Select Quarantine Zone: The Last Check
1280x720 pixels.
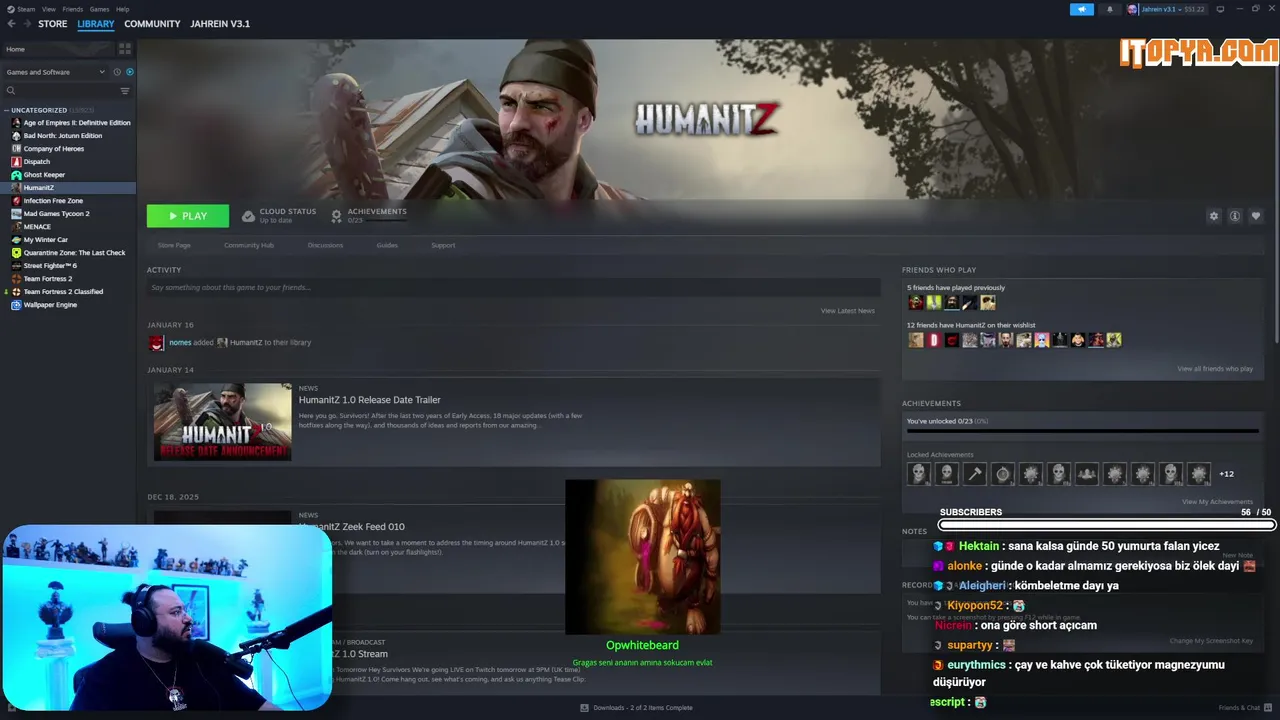[74, 253]
